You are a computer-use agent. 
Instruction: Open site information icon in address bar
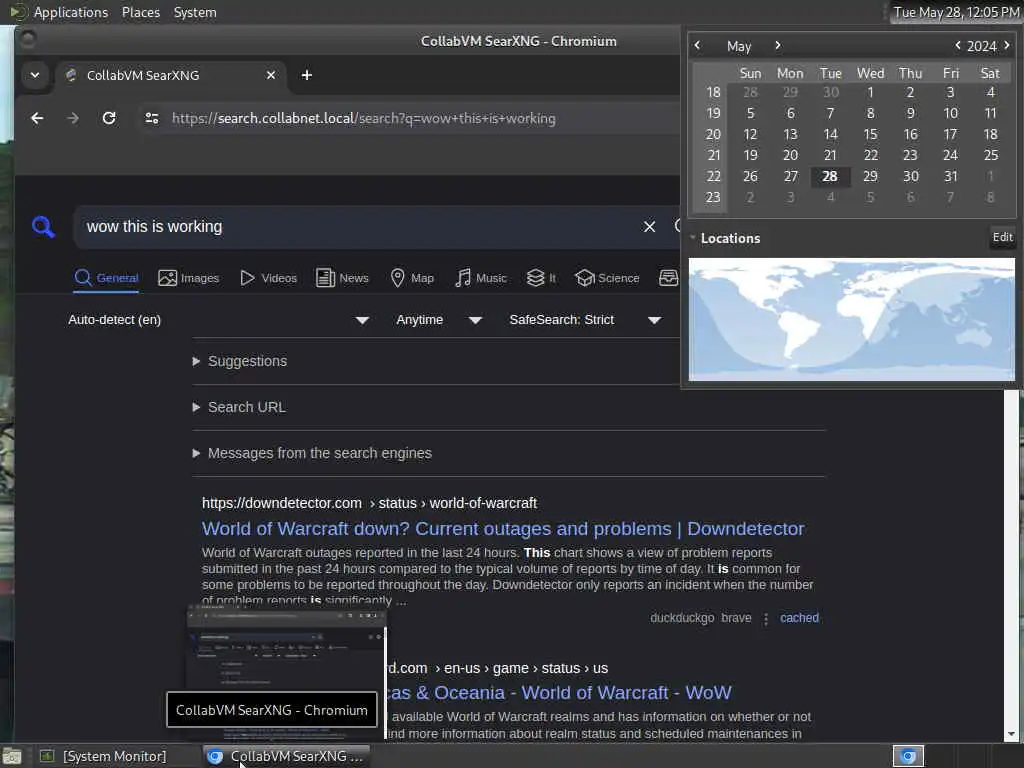152,118
